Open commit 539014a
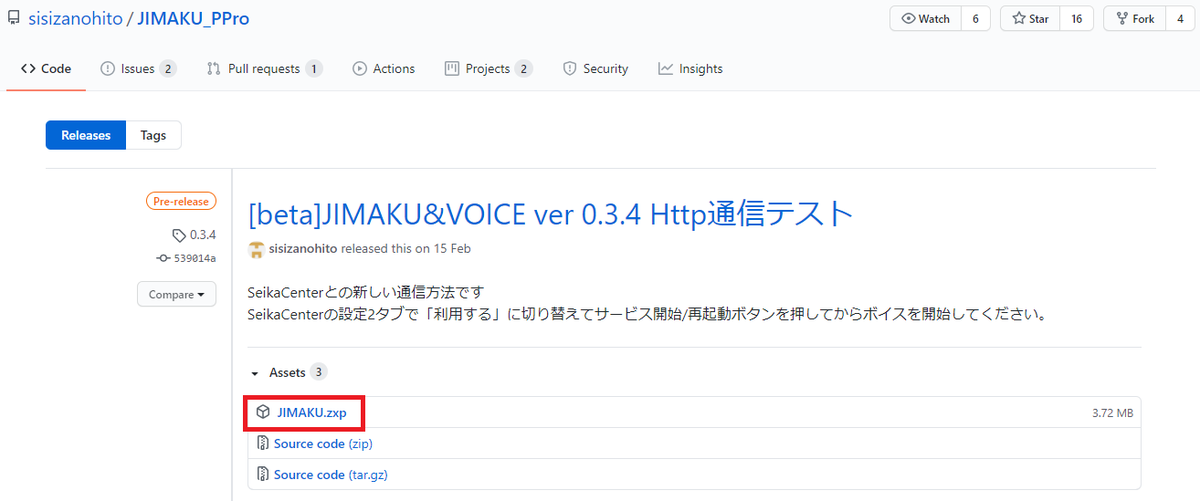Image resolution: width=1200 pixels, height=501 pixels. (194, 258)
